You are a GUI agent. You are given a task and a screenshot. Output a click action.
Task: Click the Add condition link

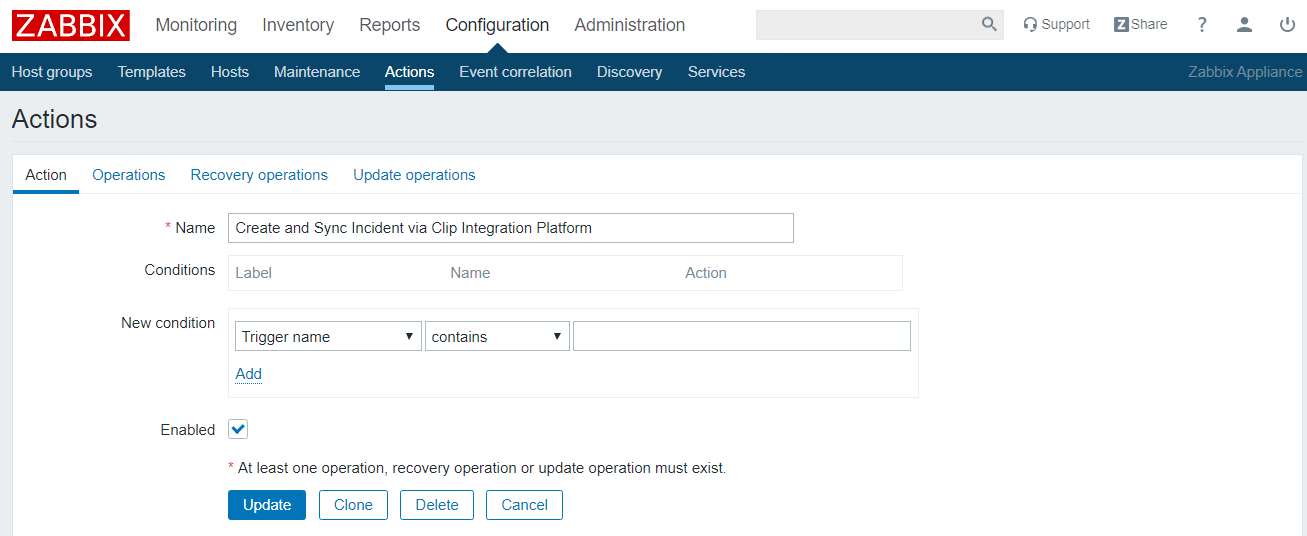pos(248,374)
